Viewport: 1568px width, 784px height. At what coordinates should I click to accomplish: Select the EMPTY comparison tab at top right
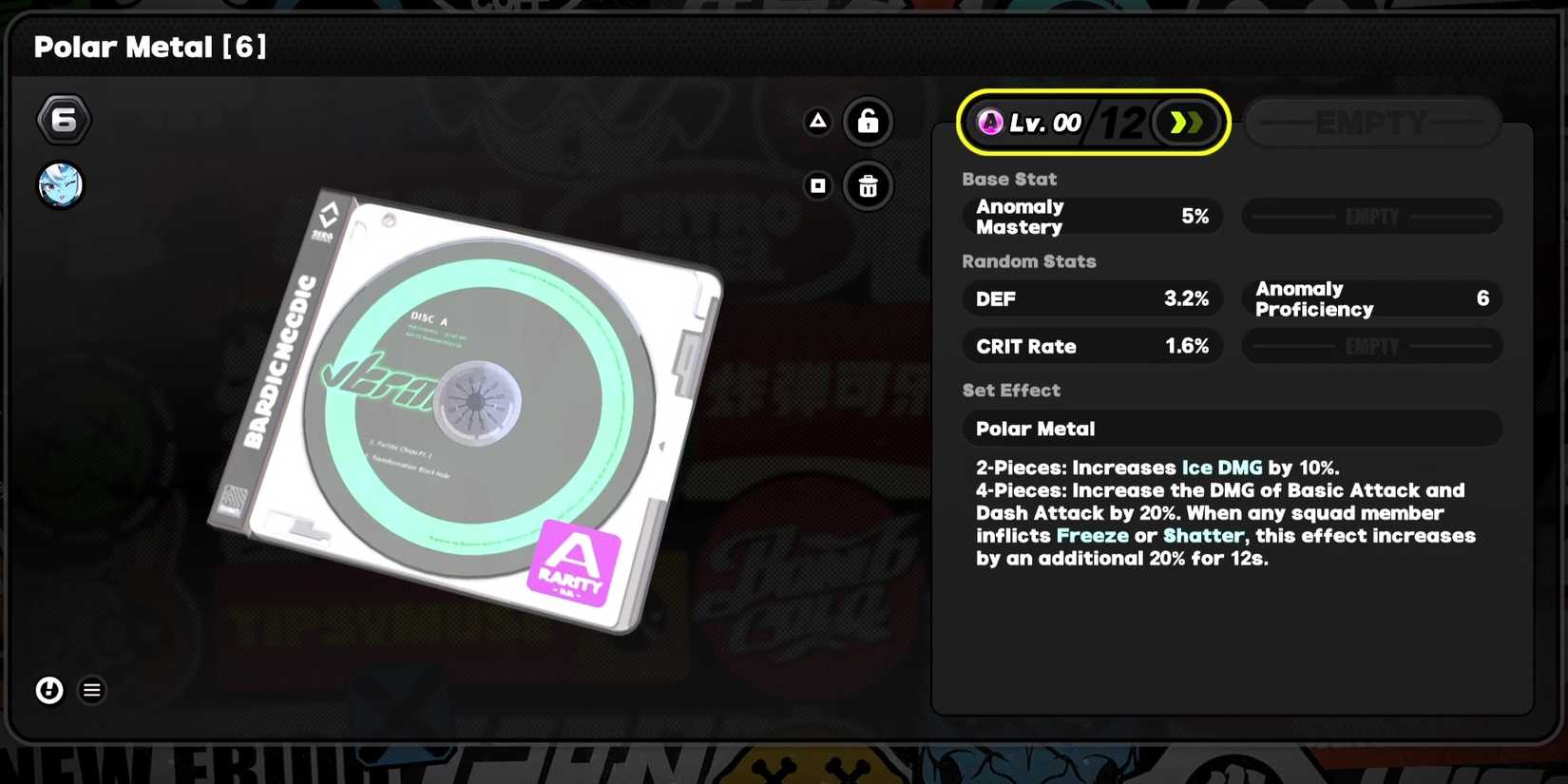tap(1372, 123)
